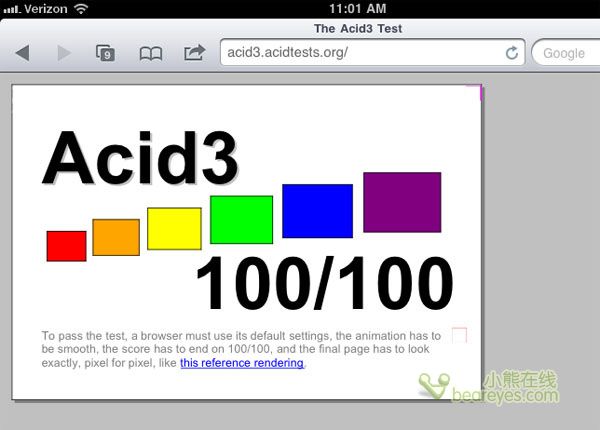Go forward with the right arrow button

pyautogui.click(x=64, y=53)
